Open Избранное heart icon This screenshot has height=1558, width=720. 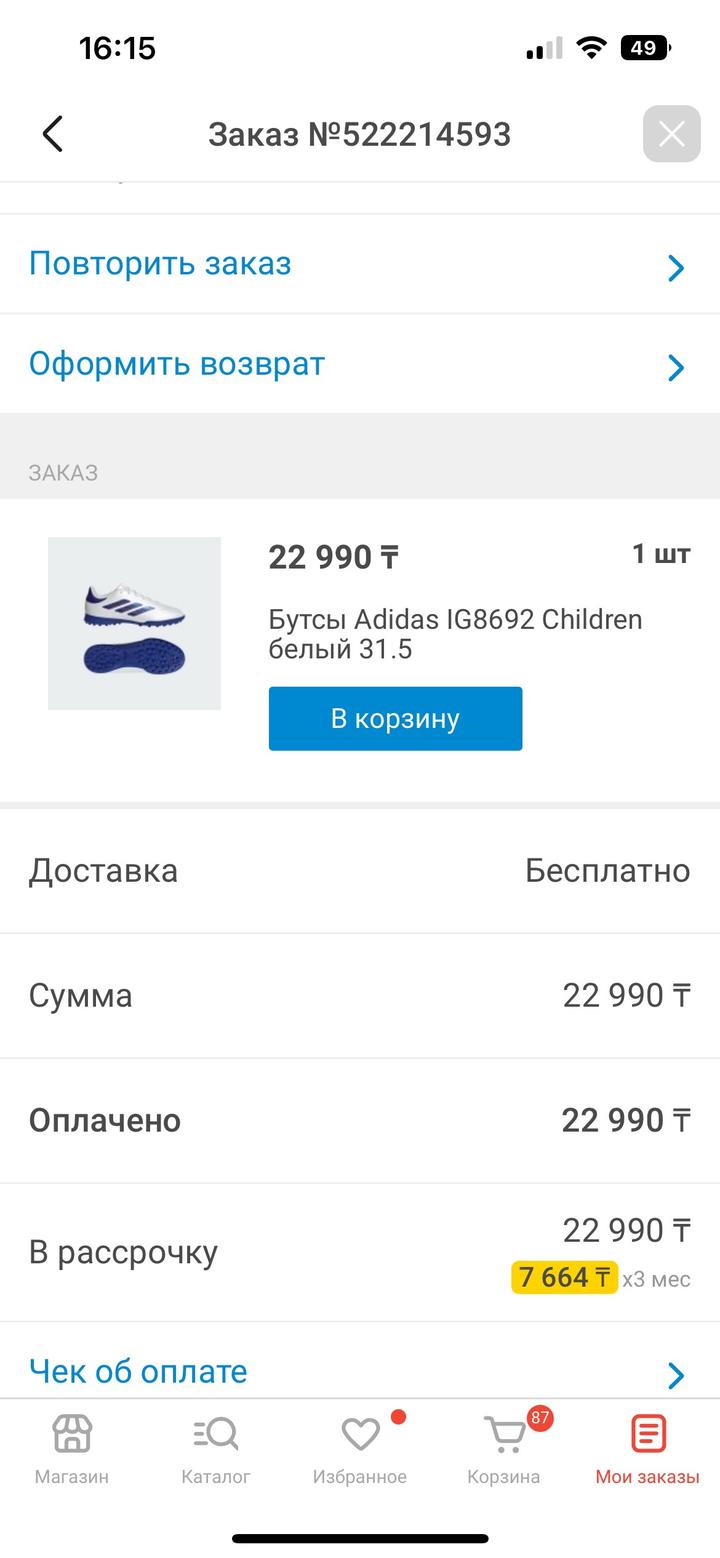pos(360,1434)
